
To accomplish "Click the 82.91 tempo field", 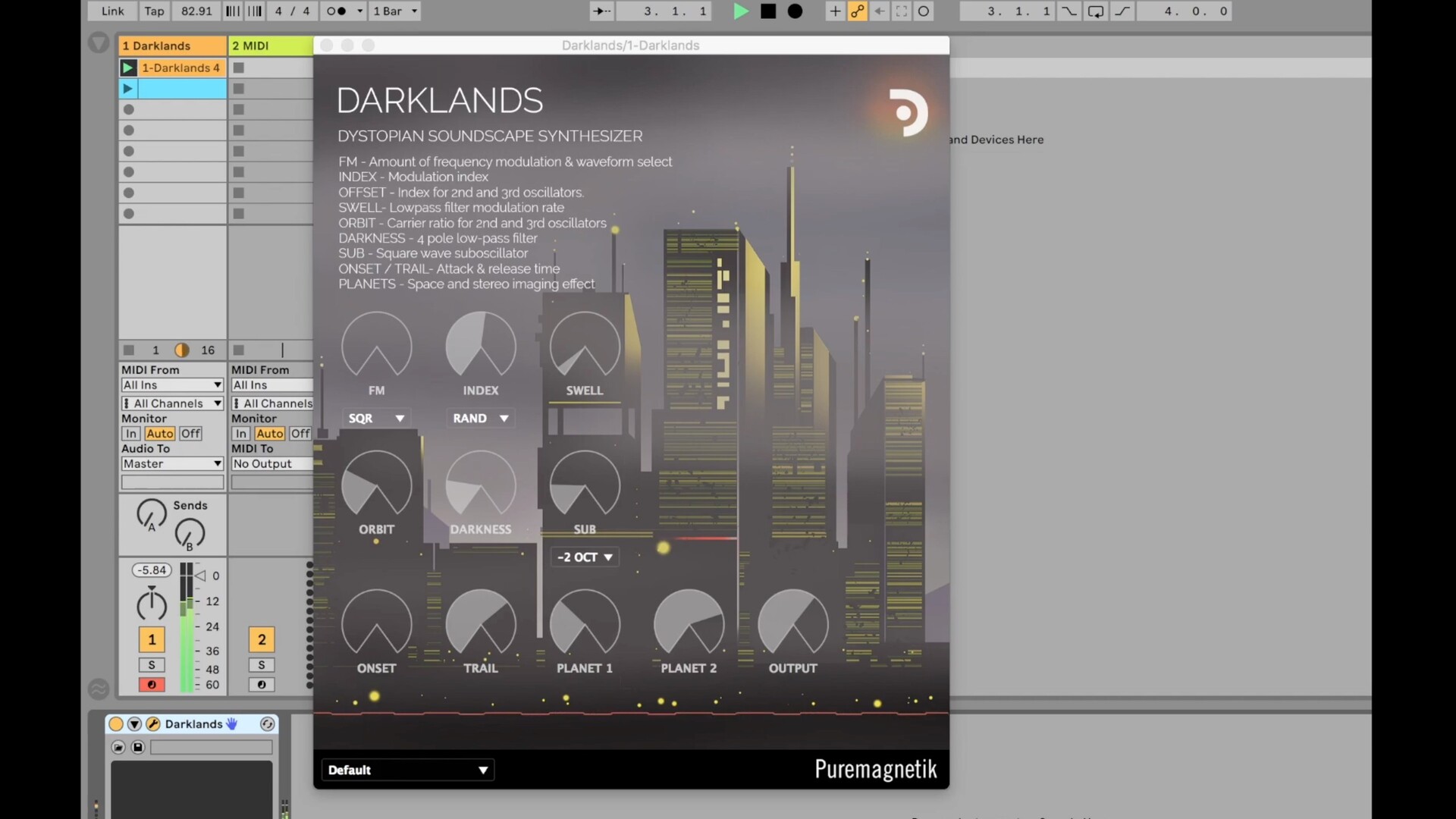I will [x=196, y=11].
